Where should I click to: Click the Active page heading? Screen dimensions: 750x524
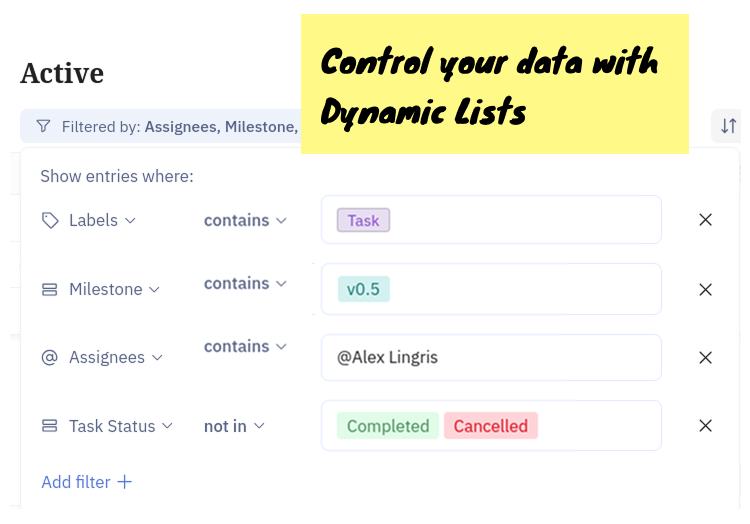62,73
